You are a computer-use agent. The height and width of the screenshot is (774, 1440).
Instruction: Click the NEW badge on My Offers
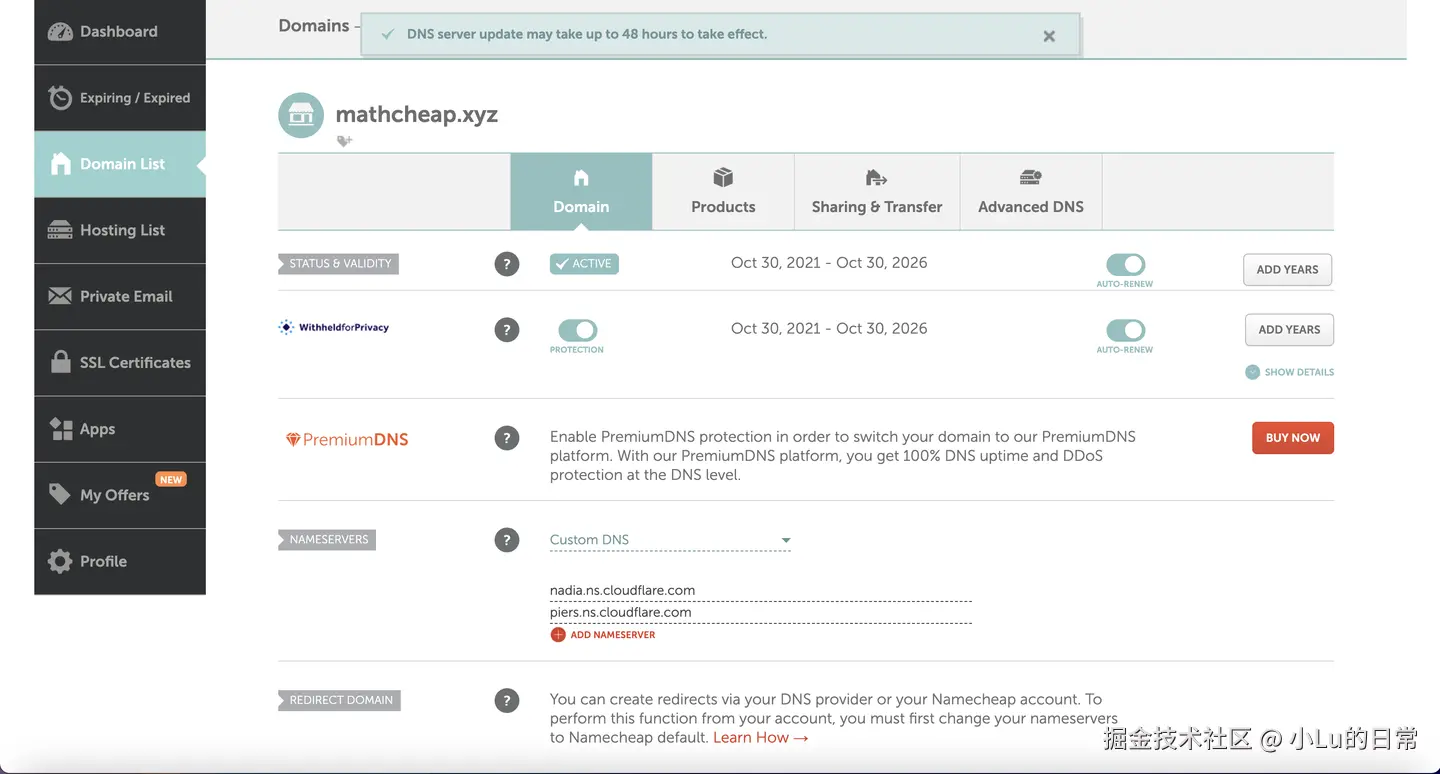[x=171, y=480]
